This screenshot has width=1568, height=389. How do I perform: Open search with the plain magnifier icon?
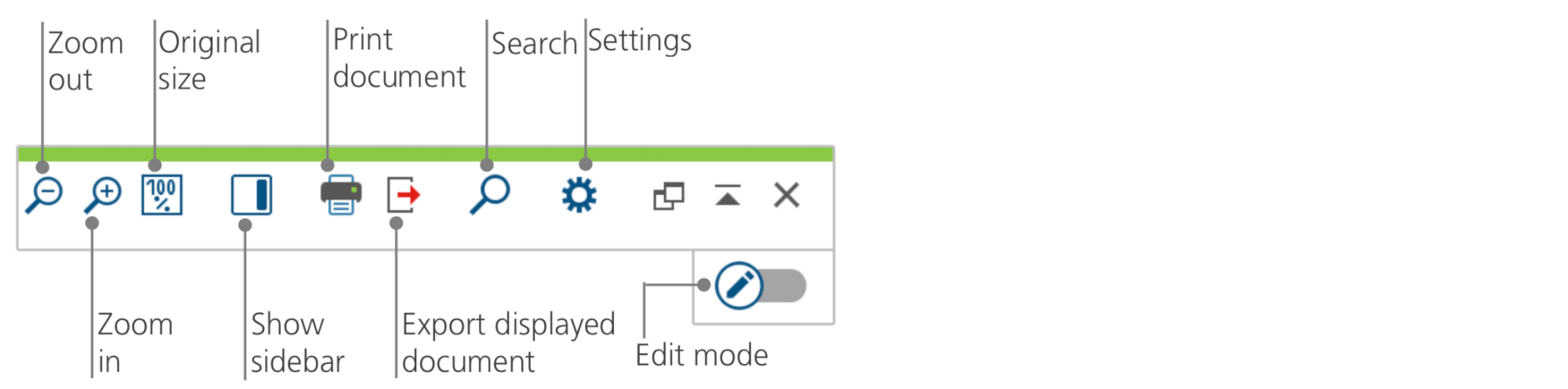click(490, 194)
